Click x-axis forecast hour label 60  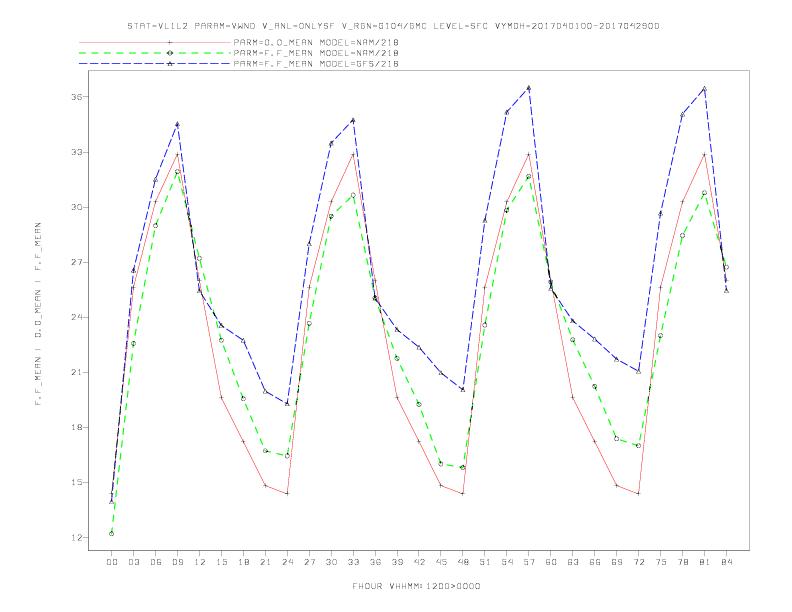point(551,562)
